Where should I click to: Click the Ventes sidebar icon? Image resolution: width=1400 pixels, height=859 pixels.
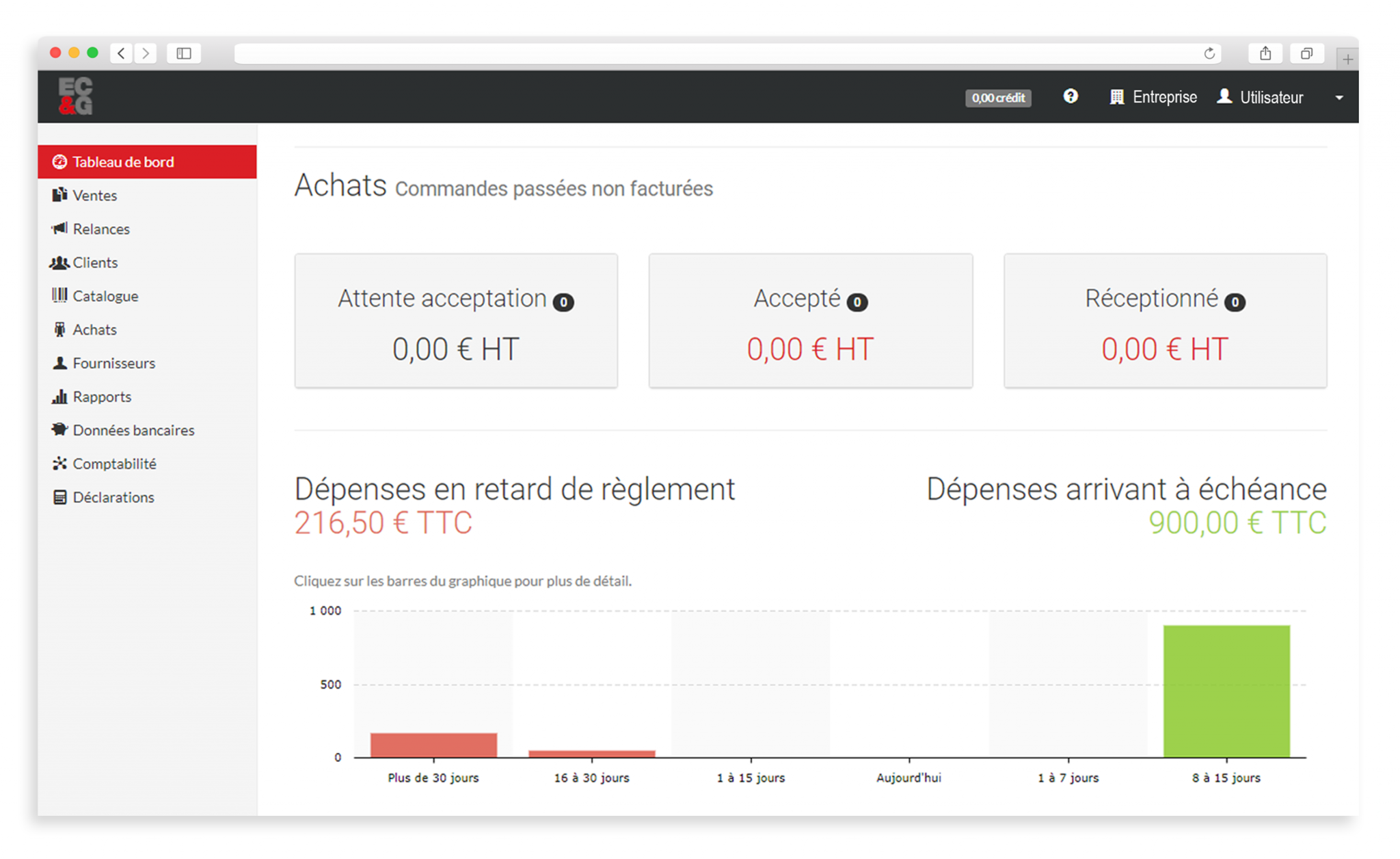pyautogui.click(x=60, y=195)
